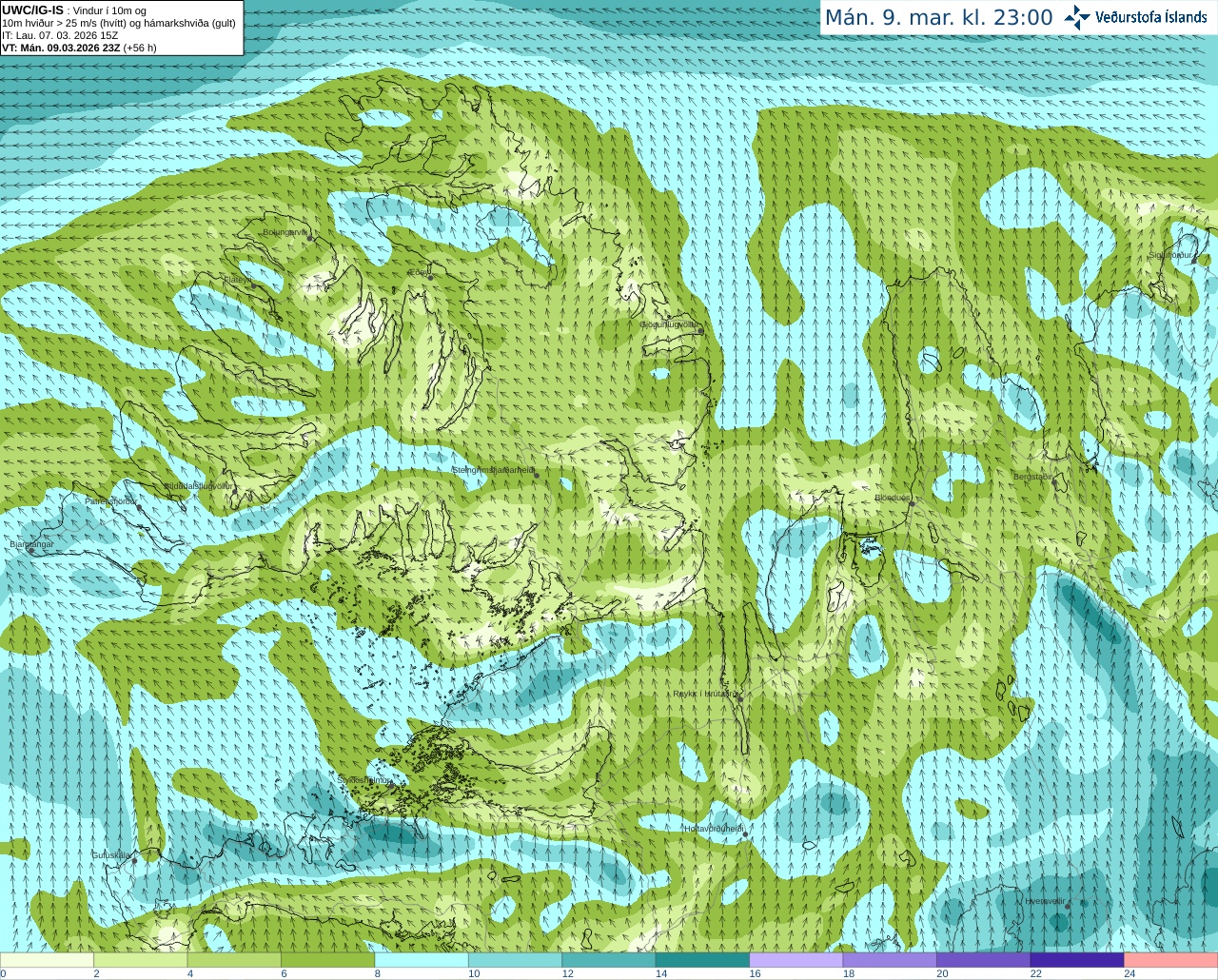Select the 12–14 m/s legend swatch

pyautogui.click(x=609, y=960)
